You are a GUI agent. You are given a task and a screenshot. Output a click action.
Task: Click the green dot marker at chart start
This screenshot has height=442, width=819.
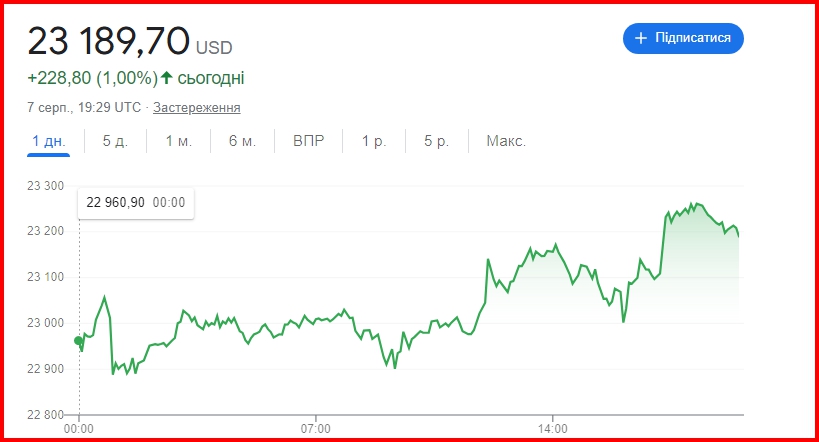pyautogui.click(x=78, y=341)
